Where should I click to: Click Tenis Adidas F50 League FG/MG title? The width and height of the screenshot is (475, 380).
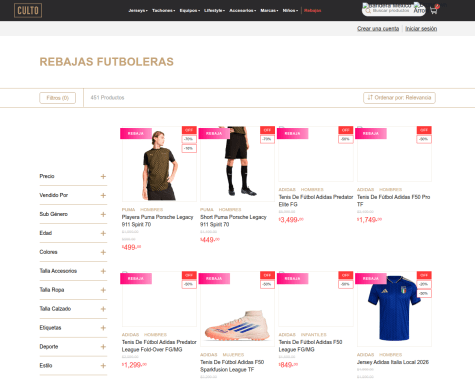click(310, 346)
